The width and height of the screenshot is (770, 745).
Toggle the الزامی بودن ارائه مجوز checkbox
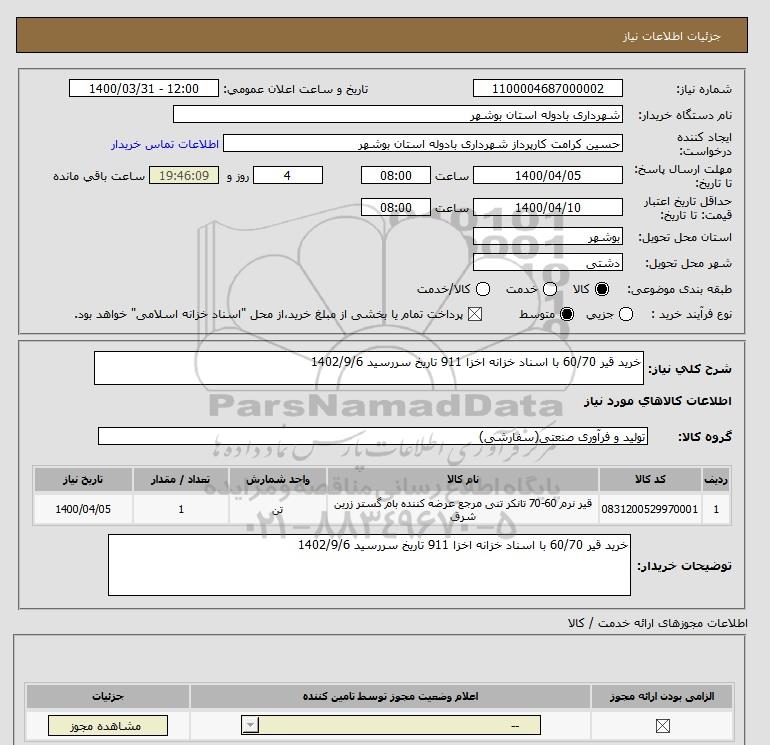point(662,725)
